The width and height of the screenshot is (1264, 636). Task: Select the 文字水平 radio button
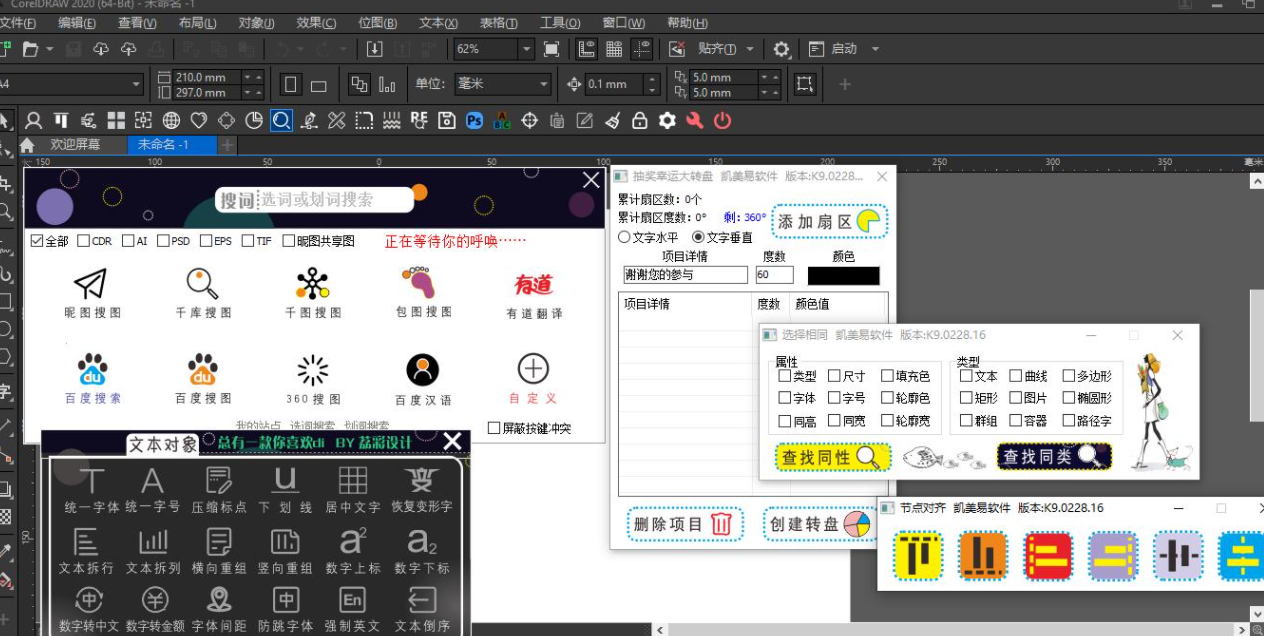coord(625,237)
